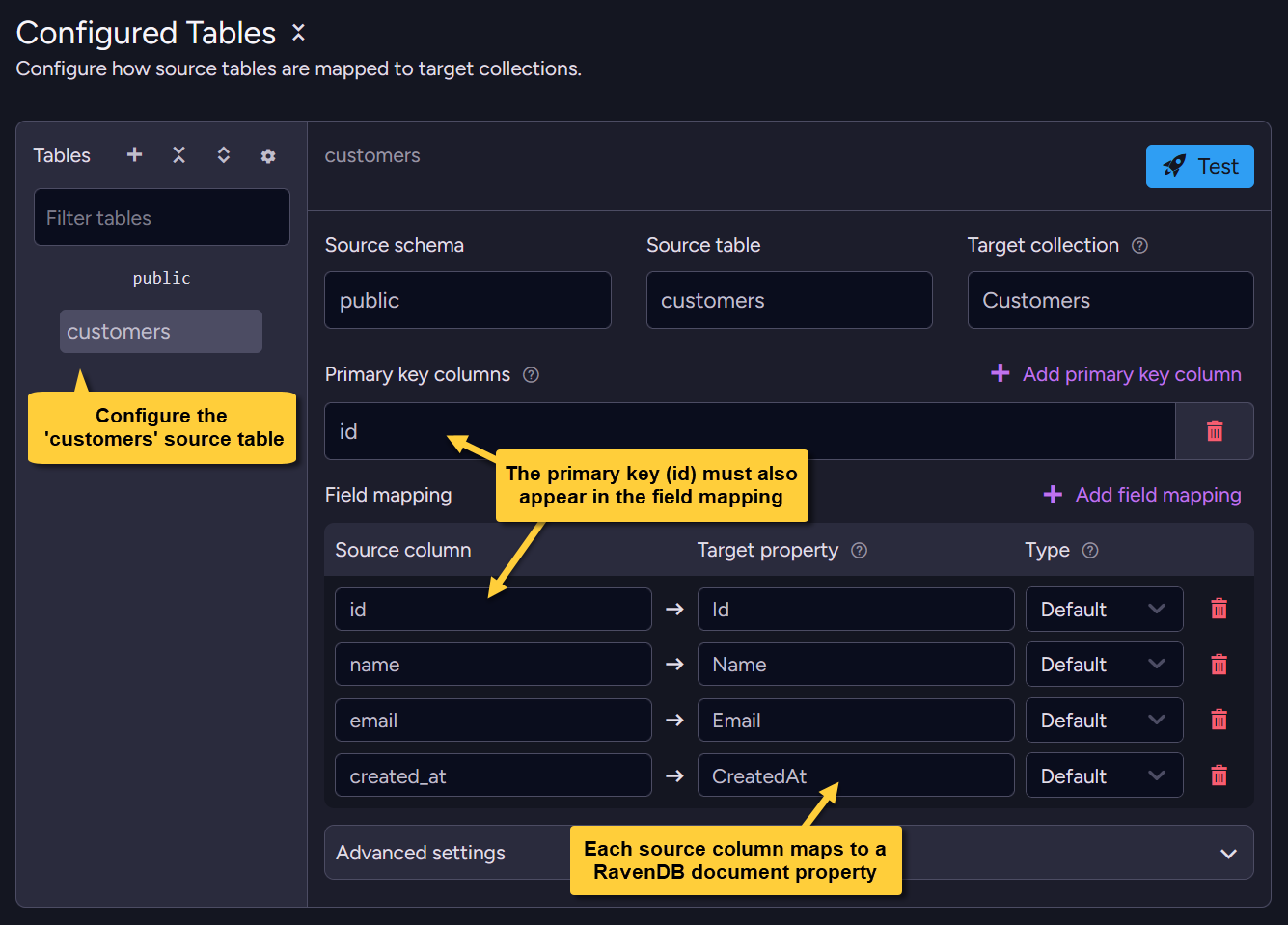Viewport: 1288px width, 925px height.
Task: Edit target property Id field
Action: (856, 609)
